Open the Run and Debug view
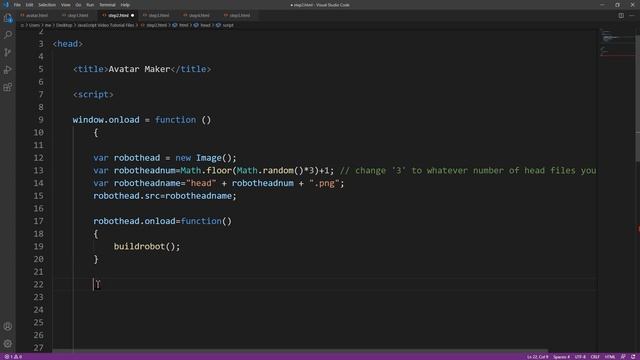 [8, 70]
